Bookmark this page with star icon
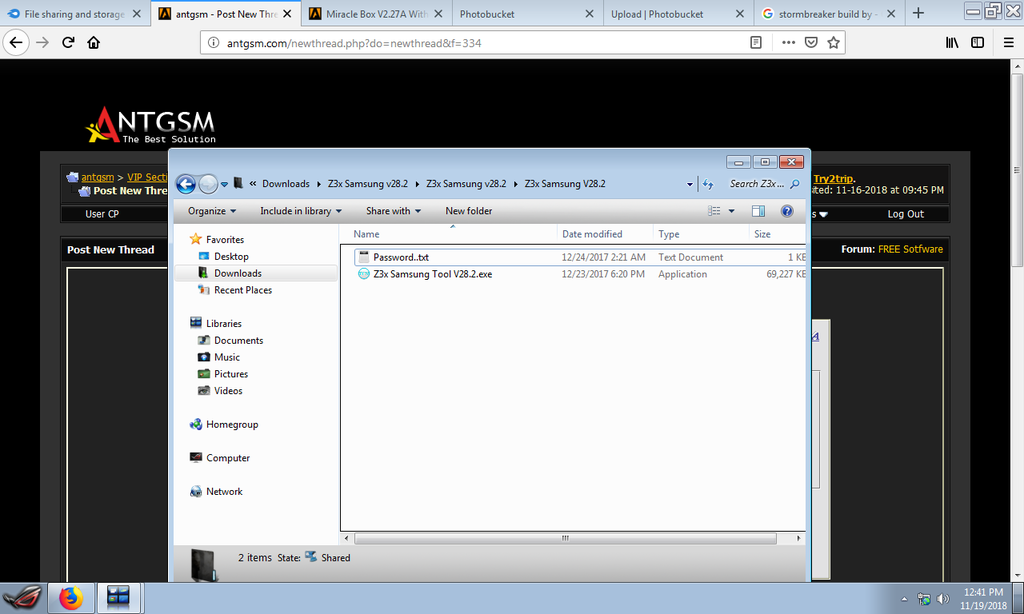The image size is (1024, 614). [x=833, y=42]
